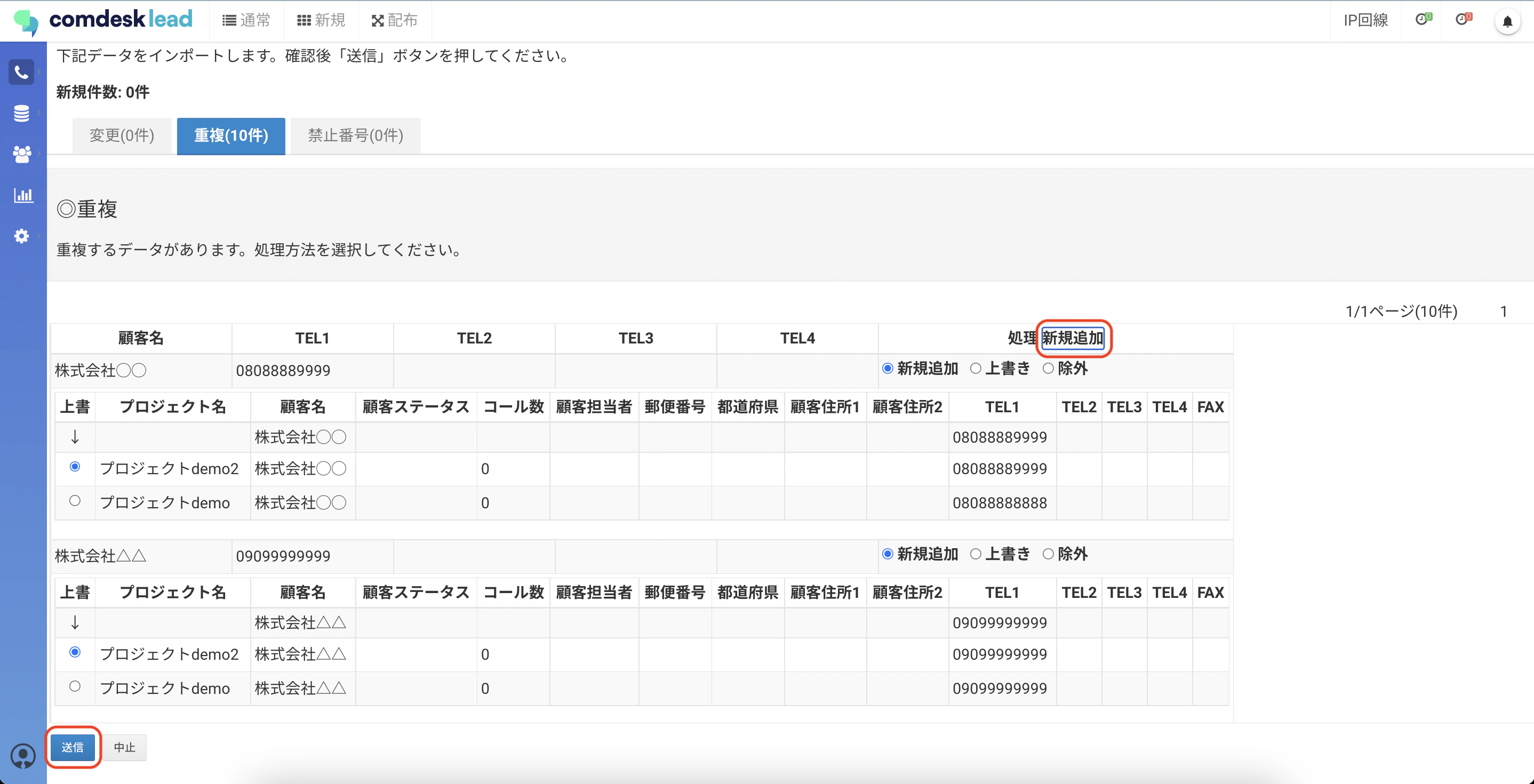
Task: Click the red-badge clock icon
Action: [x=1463, y=20]
